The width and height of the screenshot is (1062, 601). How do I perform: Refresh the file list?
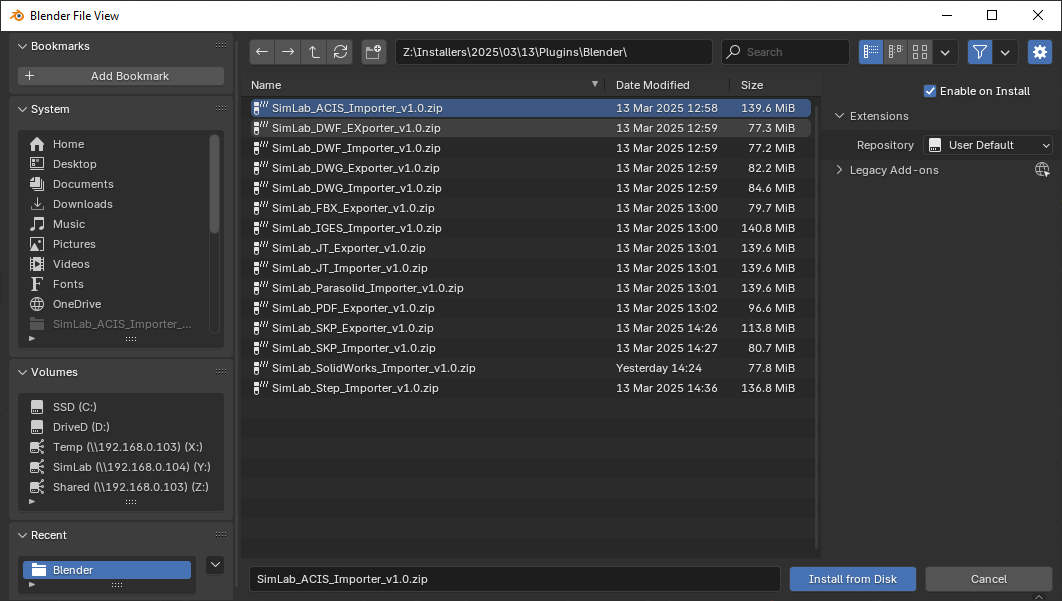340,52
